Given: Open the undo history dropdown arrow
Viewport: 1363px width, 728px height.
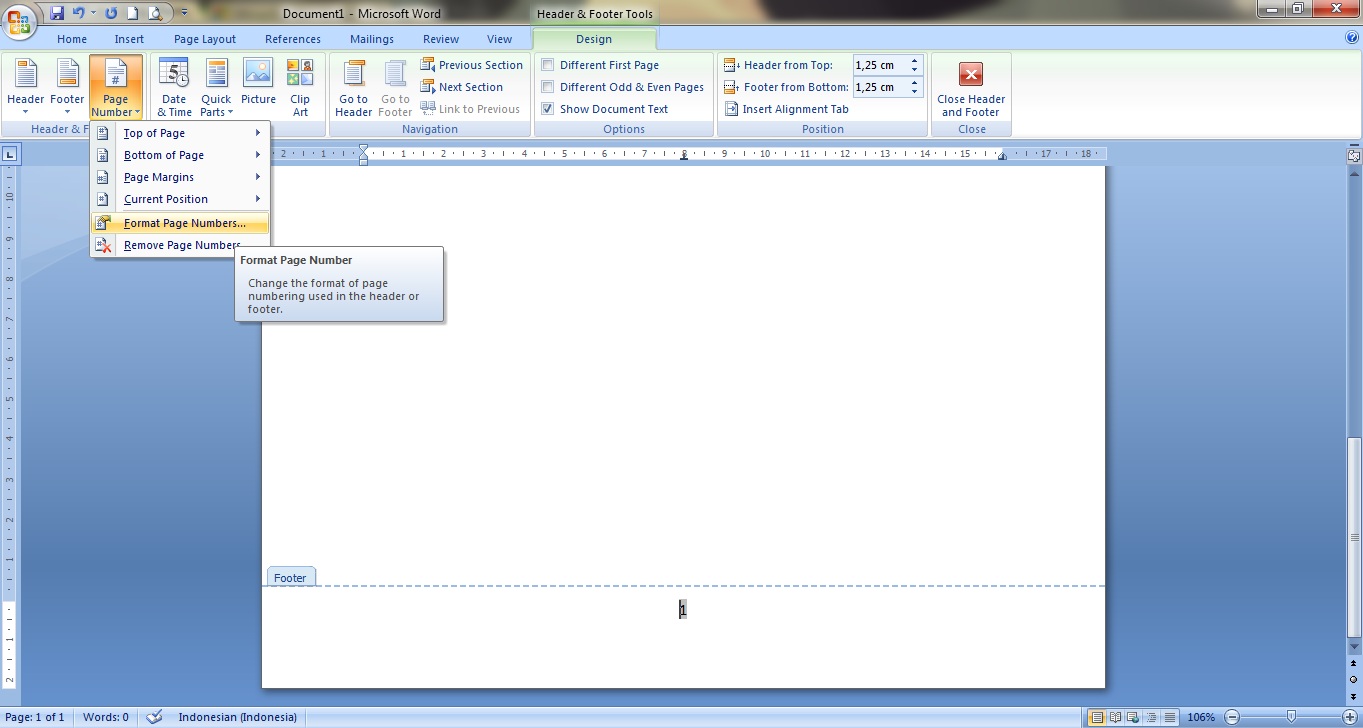Looking at the screenshot, I should (x=94, y=13).
